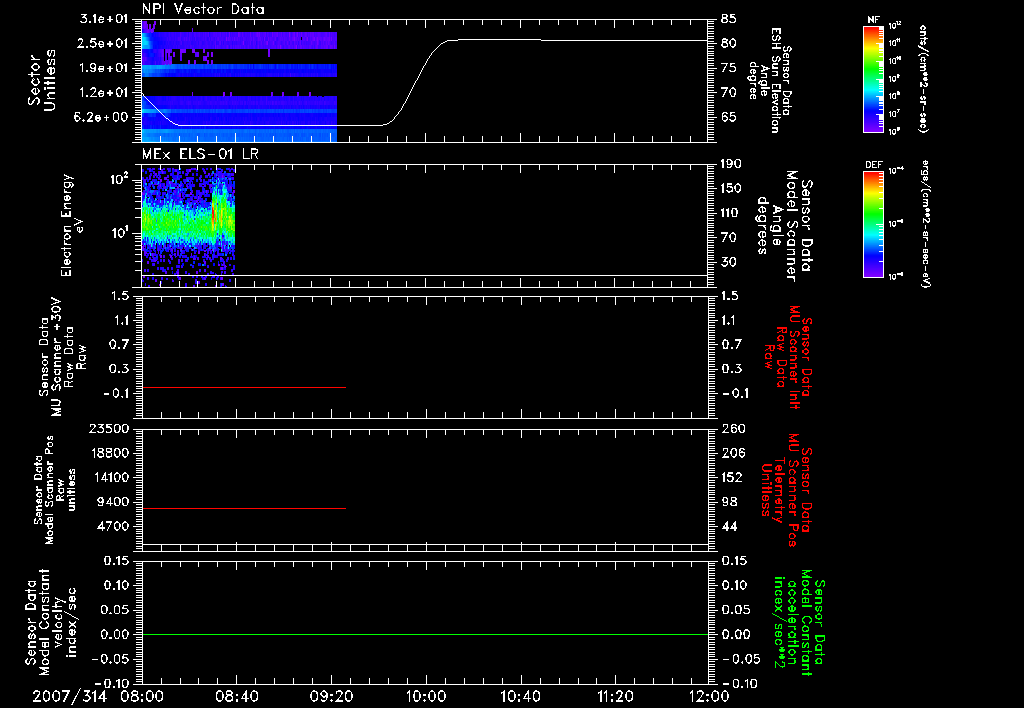
Task: Click the ELS electron energy spectrogram
Action: (x=188, y=225)
